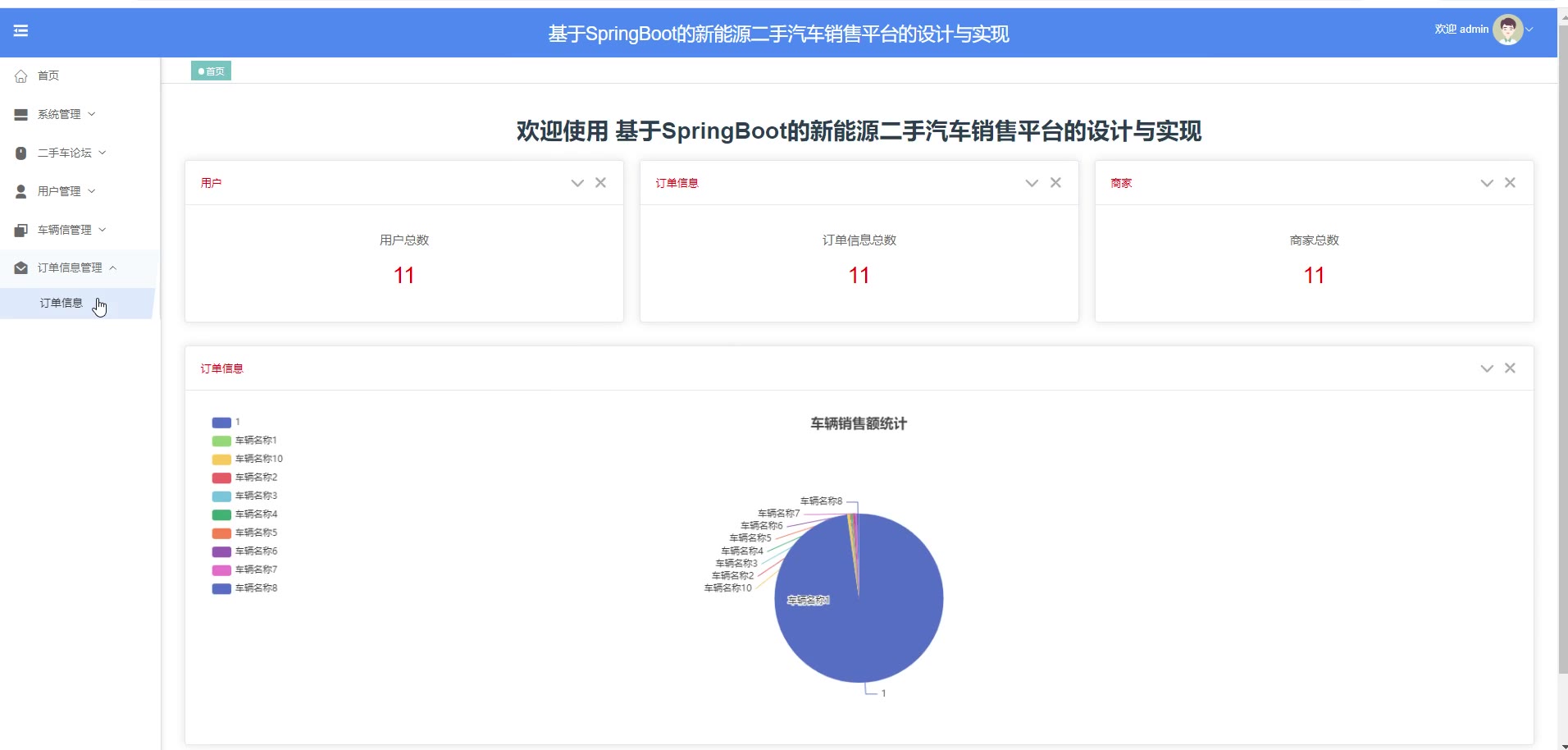The height and width of the screenshot is (750, 1568).
Task: Select the 首页 breadcrumb tab
Action: coord(211,71)
